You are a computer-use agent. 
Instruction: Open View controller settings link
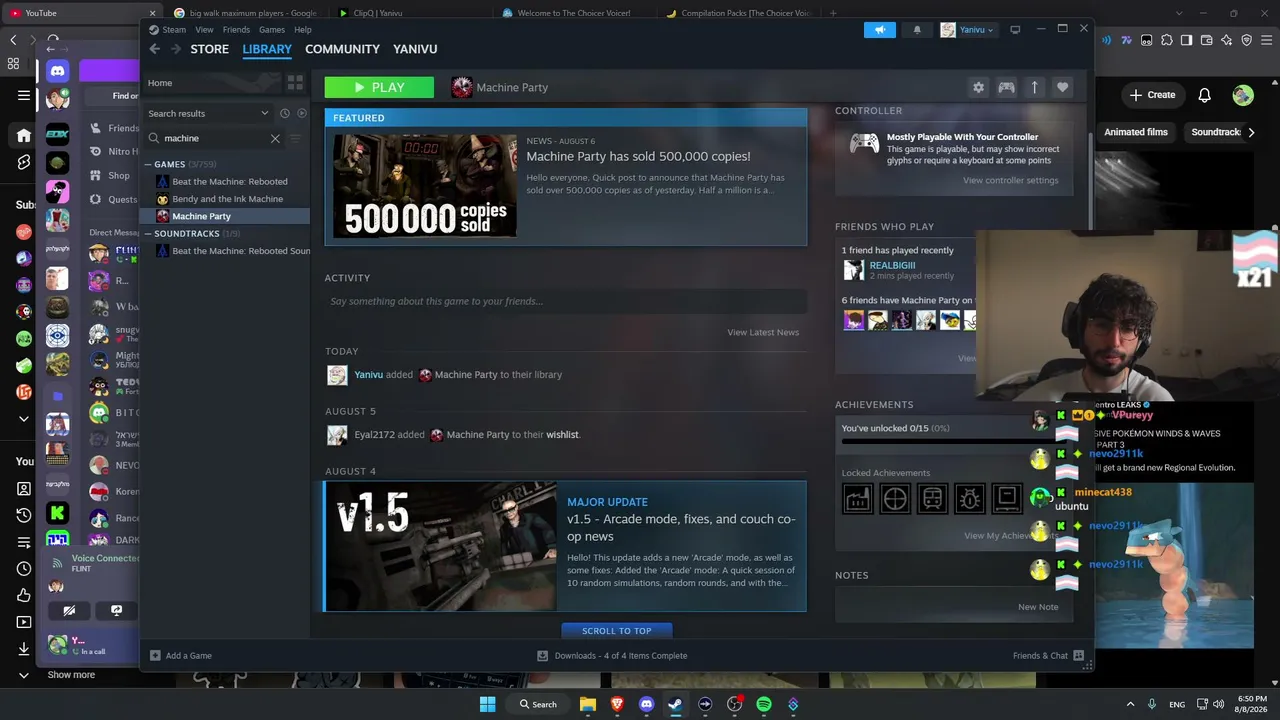coord(1010,180)
